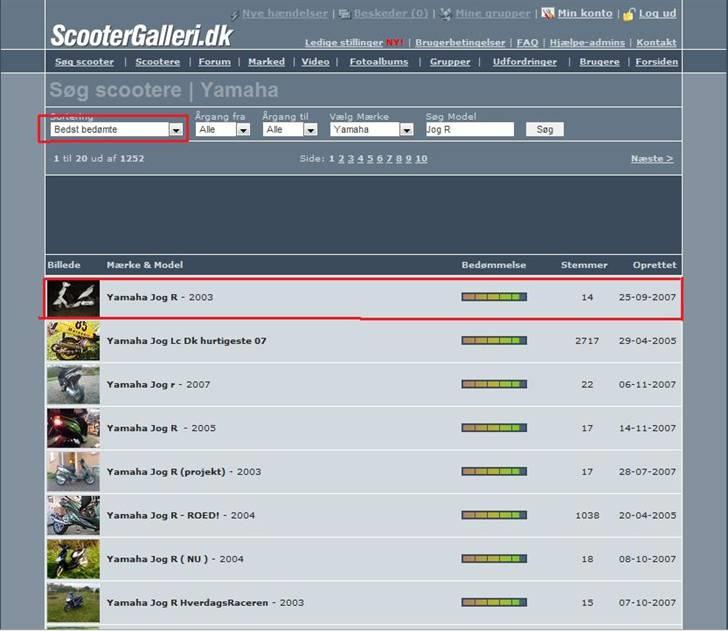This screenshot has width=728, height=631.
Task: Select Marked in the navigation bar
Action: (266, 62)
